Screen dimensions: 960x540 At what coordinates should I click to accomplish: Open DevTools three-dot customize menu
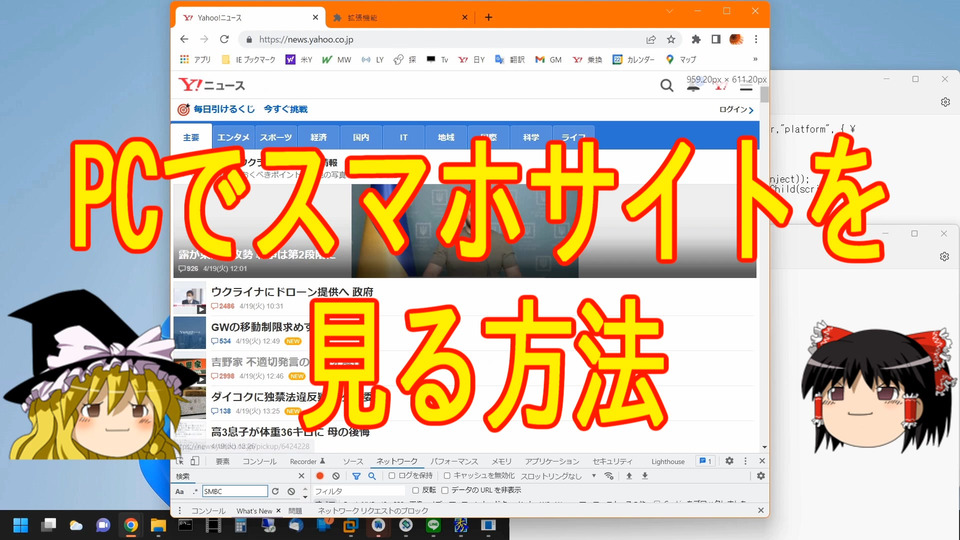pos(745,461)
